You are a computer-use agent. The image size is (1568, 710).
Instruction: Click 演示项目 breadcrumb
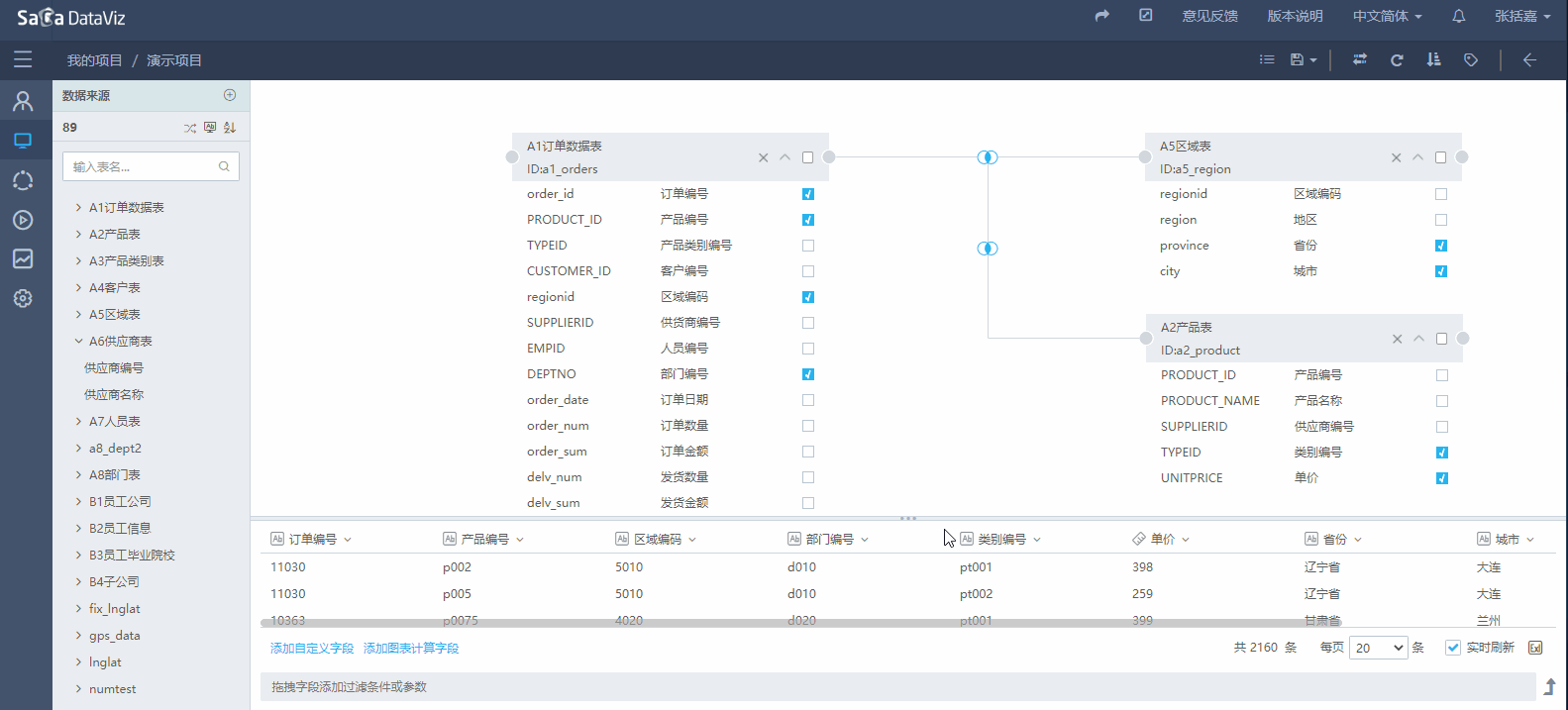174,60
